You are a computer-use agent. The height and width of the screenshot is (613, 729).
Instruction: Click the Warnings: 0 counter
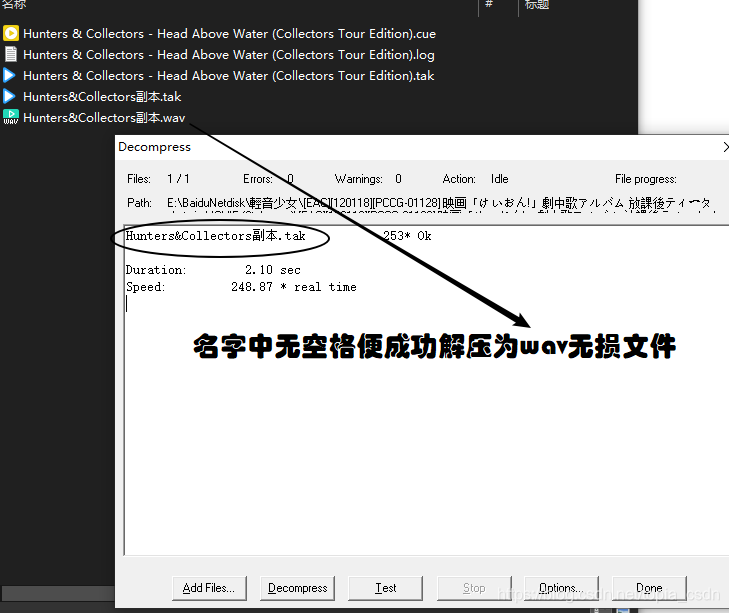[x=368, y=179]
